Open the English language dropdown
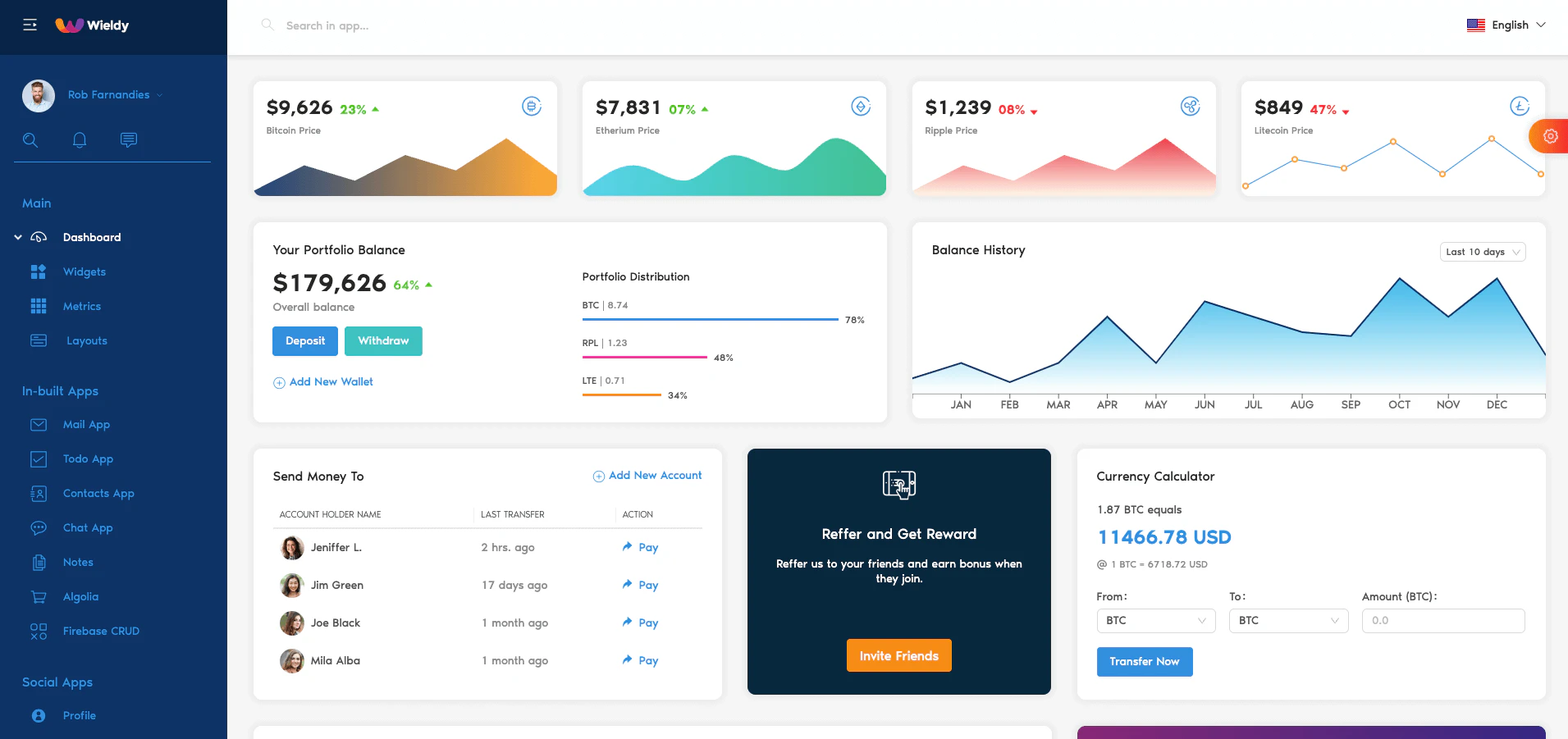 (1508, 25)
